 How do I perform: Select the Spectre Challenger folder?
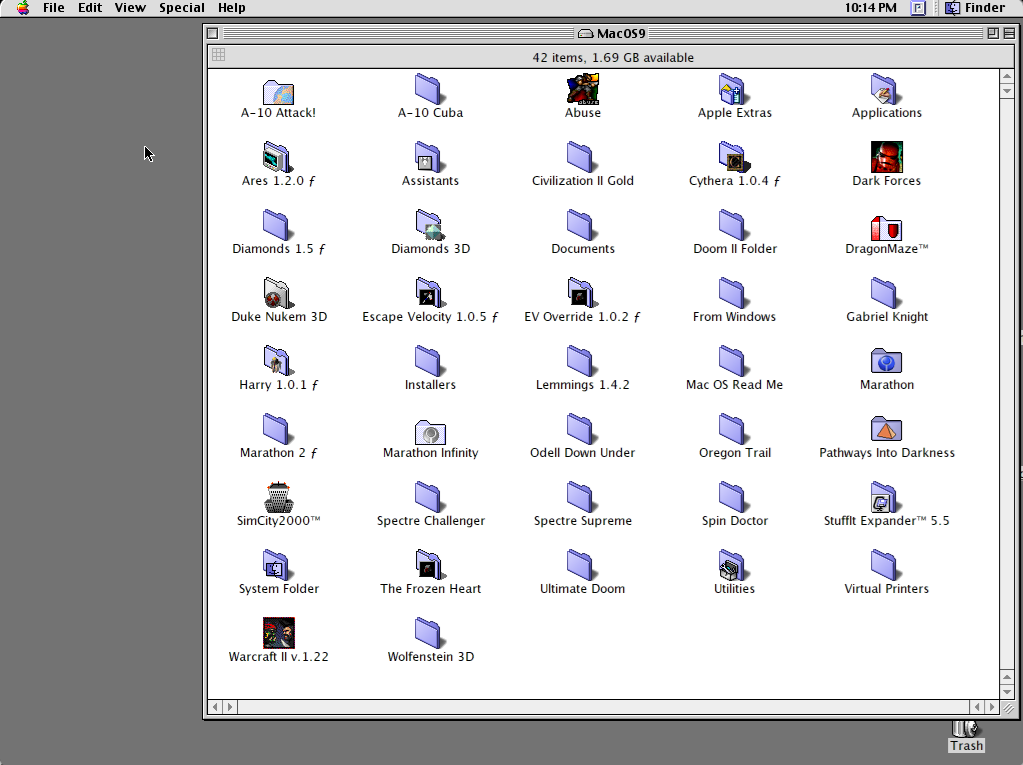click(x=429, y=497)
